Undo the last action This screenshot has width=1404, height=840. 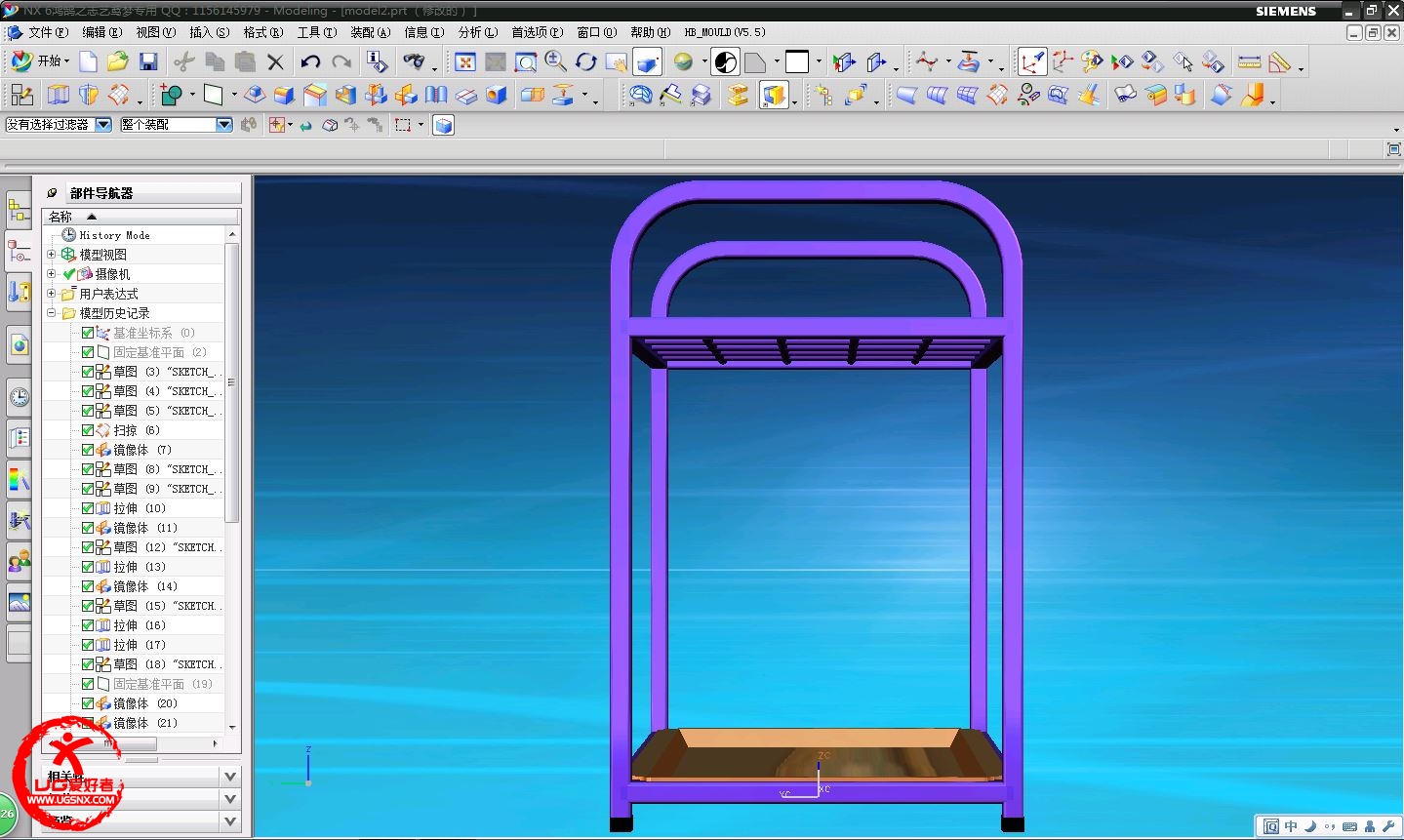point(310,62)
